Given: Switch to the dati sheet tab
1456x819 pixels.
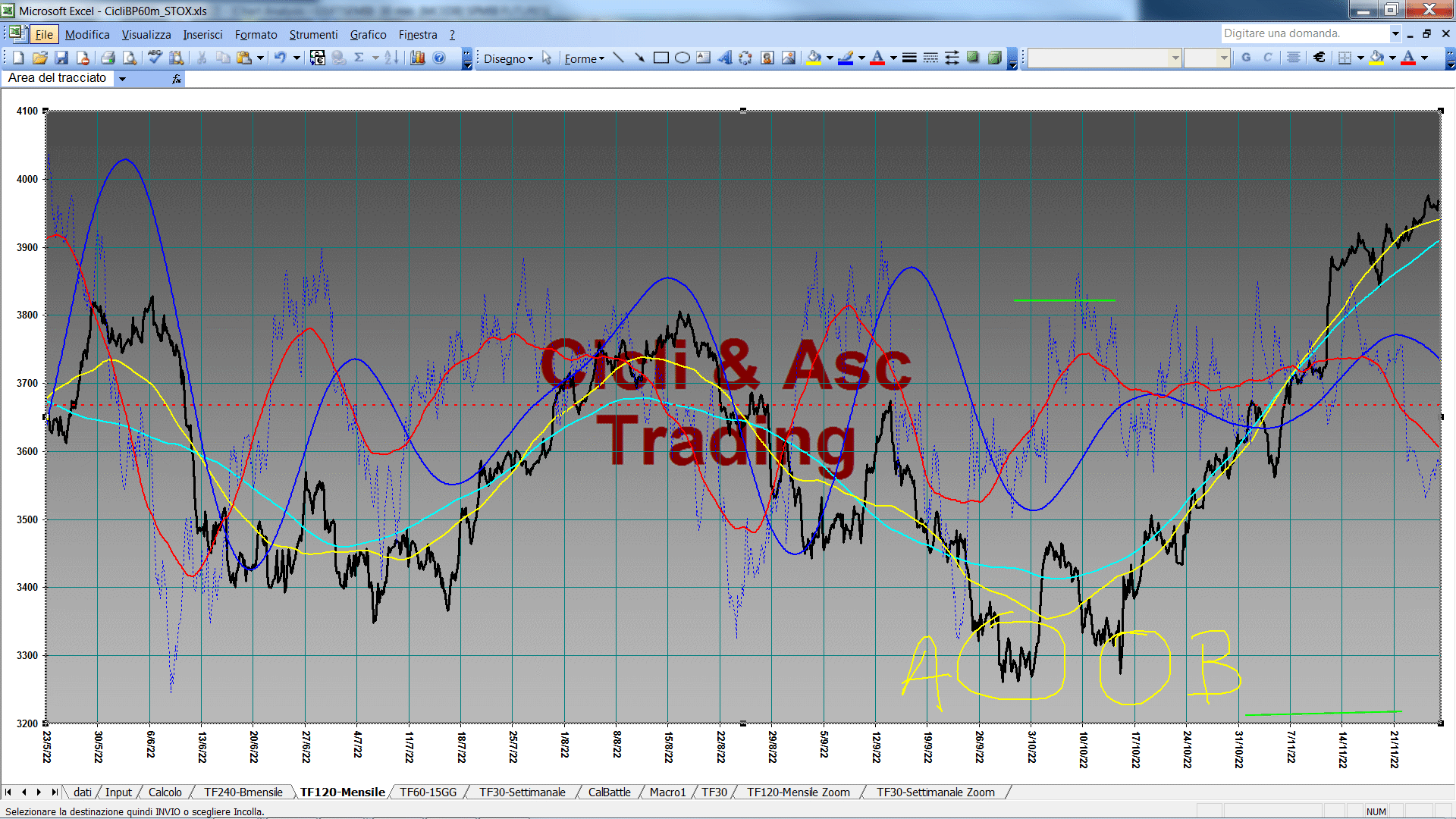Looking at the screenshot, I should point(83,792).
